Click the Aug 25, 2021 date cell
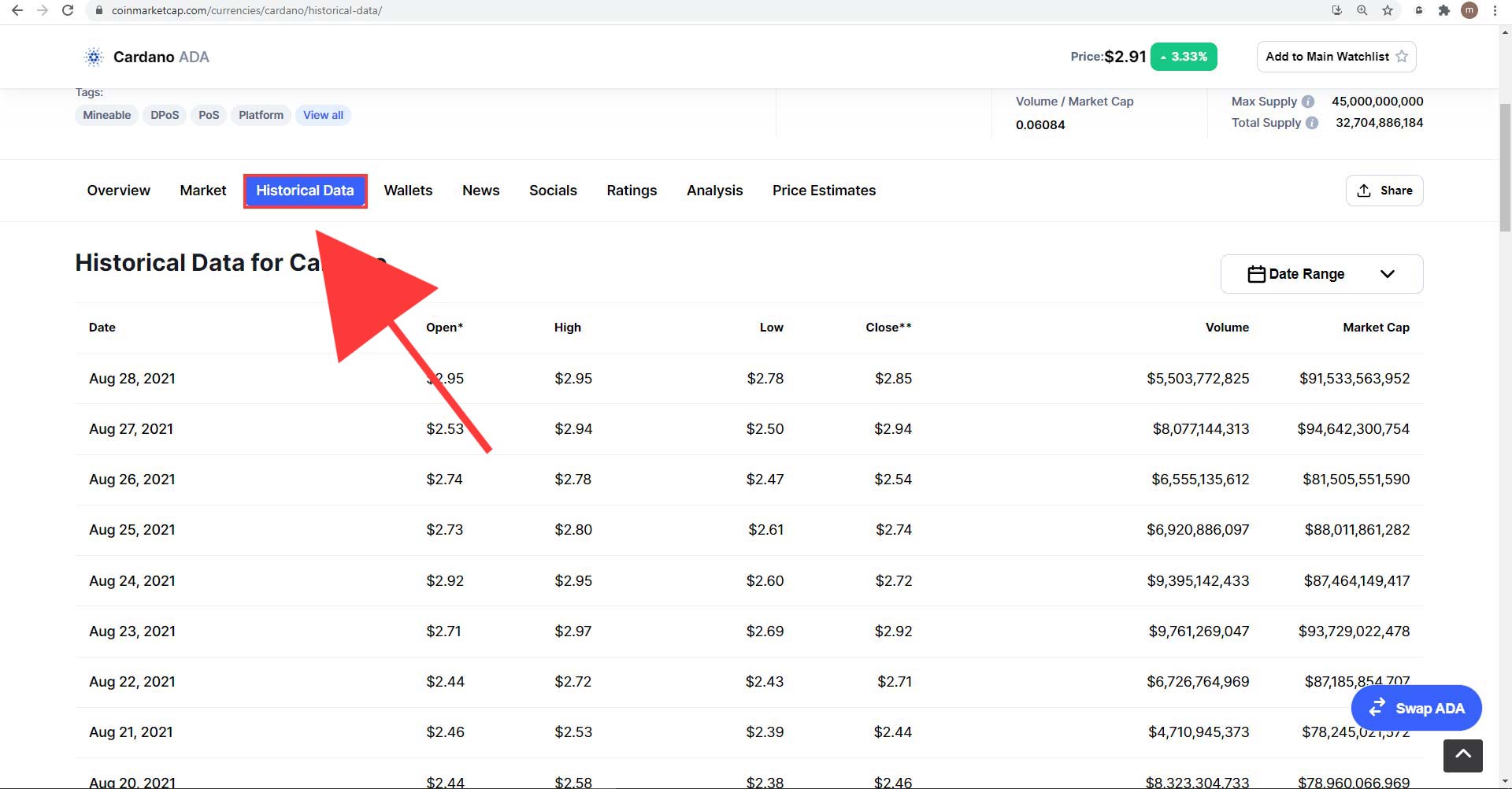The image size is (1512, 789). click(x=132, y=530)
